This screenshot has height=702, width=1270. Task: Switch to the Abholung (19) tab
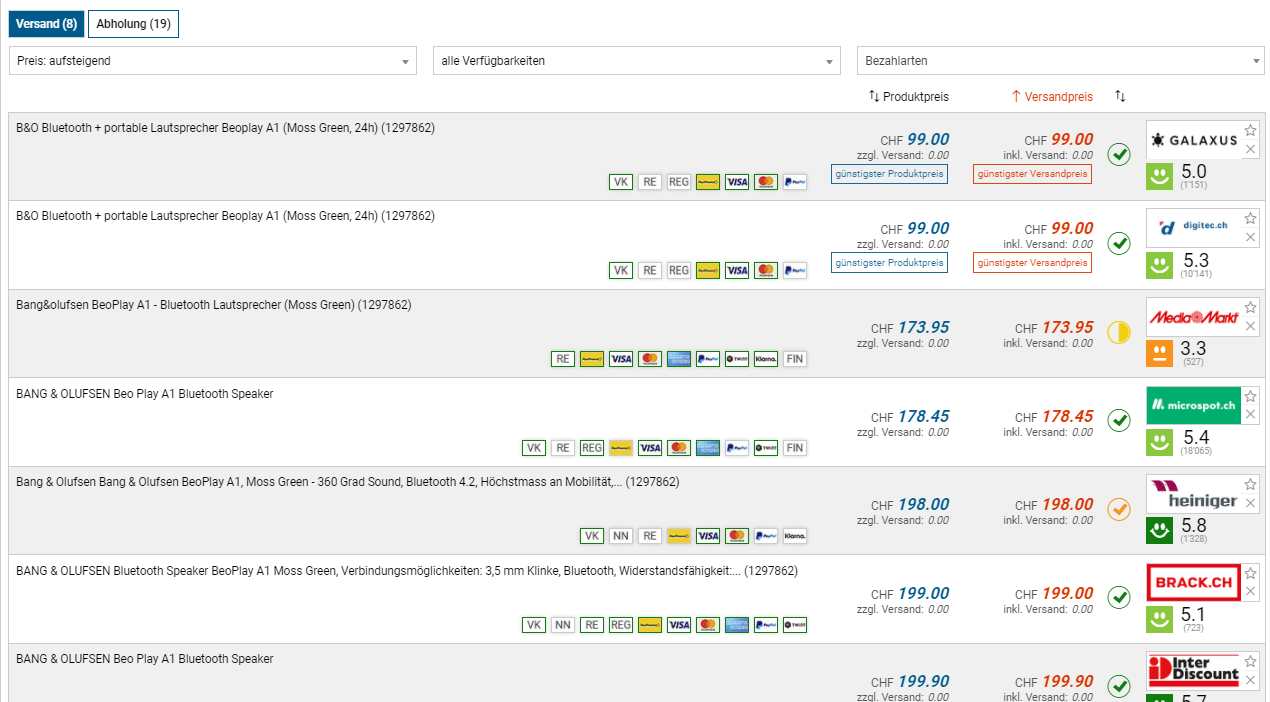133,24
